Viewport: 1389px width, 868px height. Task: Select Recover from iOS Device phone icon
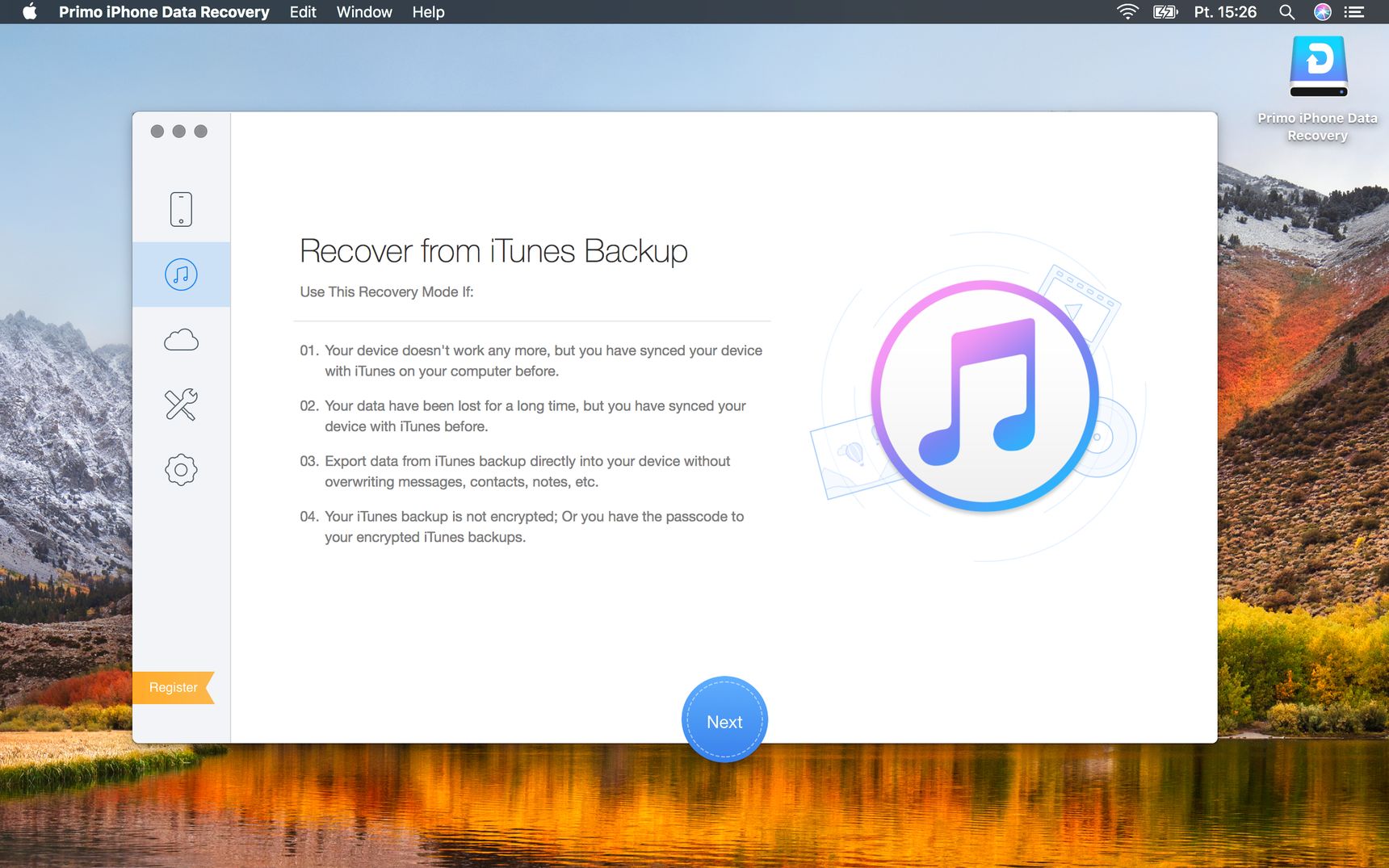point(181,209)
